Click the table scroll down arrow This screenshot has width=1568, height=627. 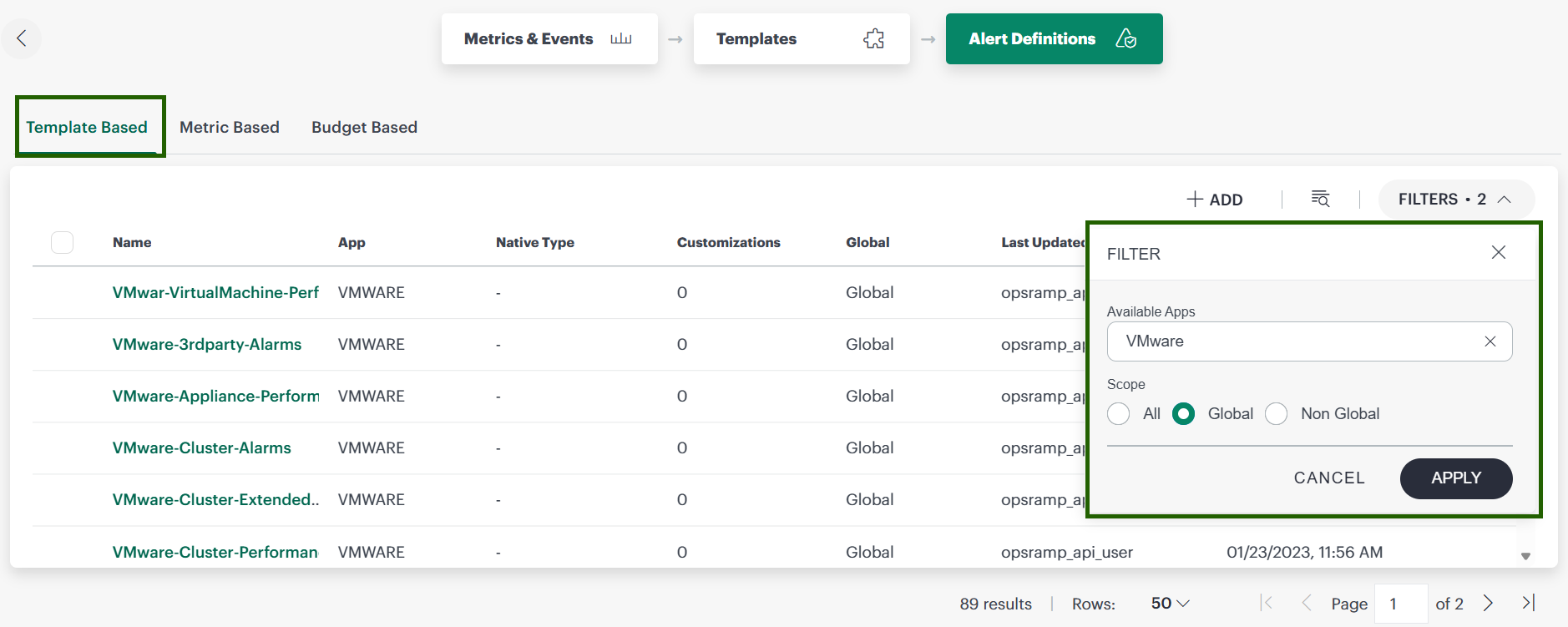[x=1525, y=556]
